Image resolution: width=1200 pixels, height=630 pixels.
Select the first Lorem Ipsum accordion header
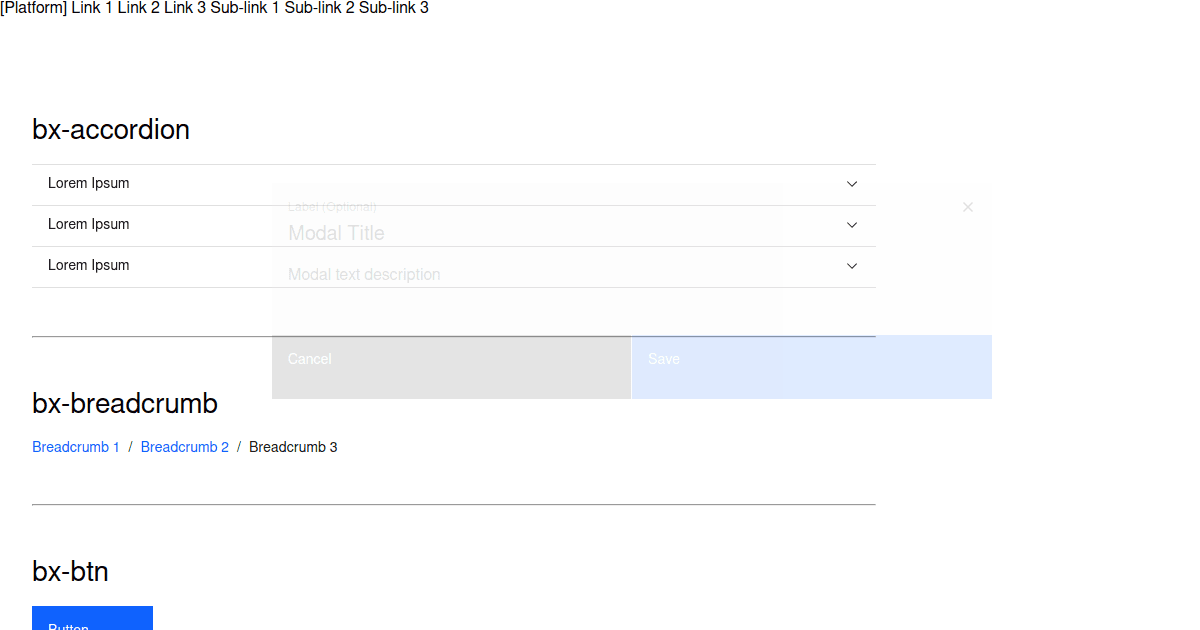[89, 183]
